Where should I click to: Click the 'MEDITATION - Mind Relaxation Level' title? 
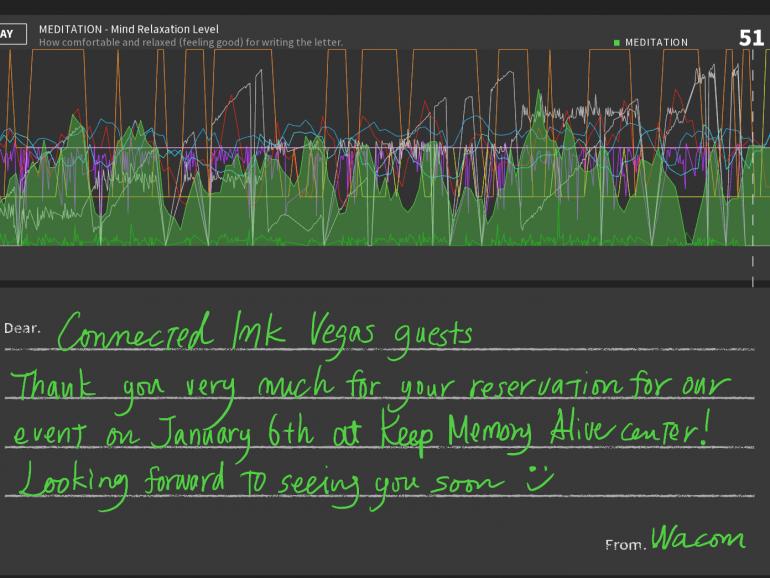point(129,29)
